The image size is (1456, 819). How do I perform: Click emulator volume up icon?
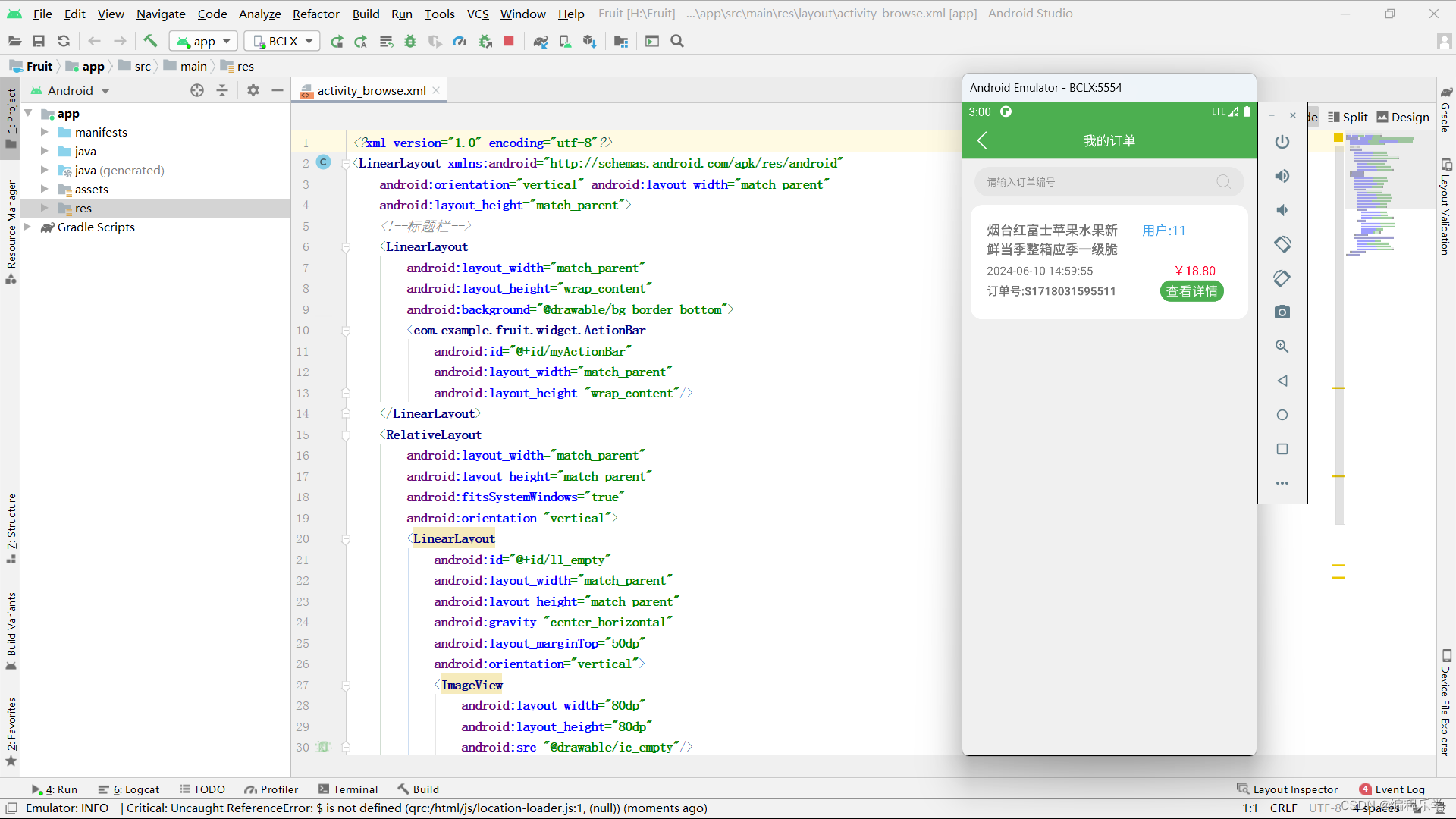click(x=1282, y=176)
